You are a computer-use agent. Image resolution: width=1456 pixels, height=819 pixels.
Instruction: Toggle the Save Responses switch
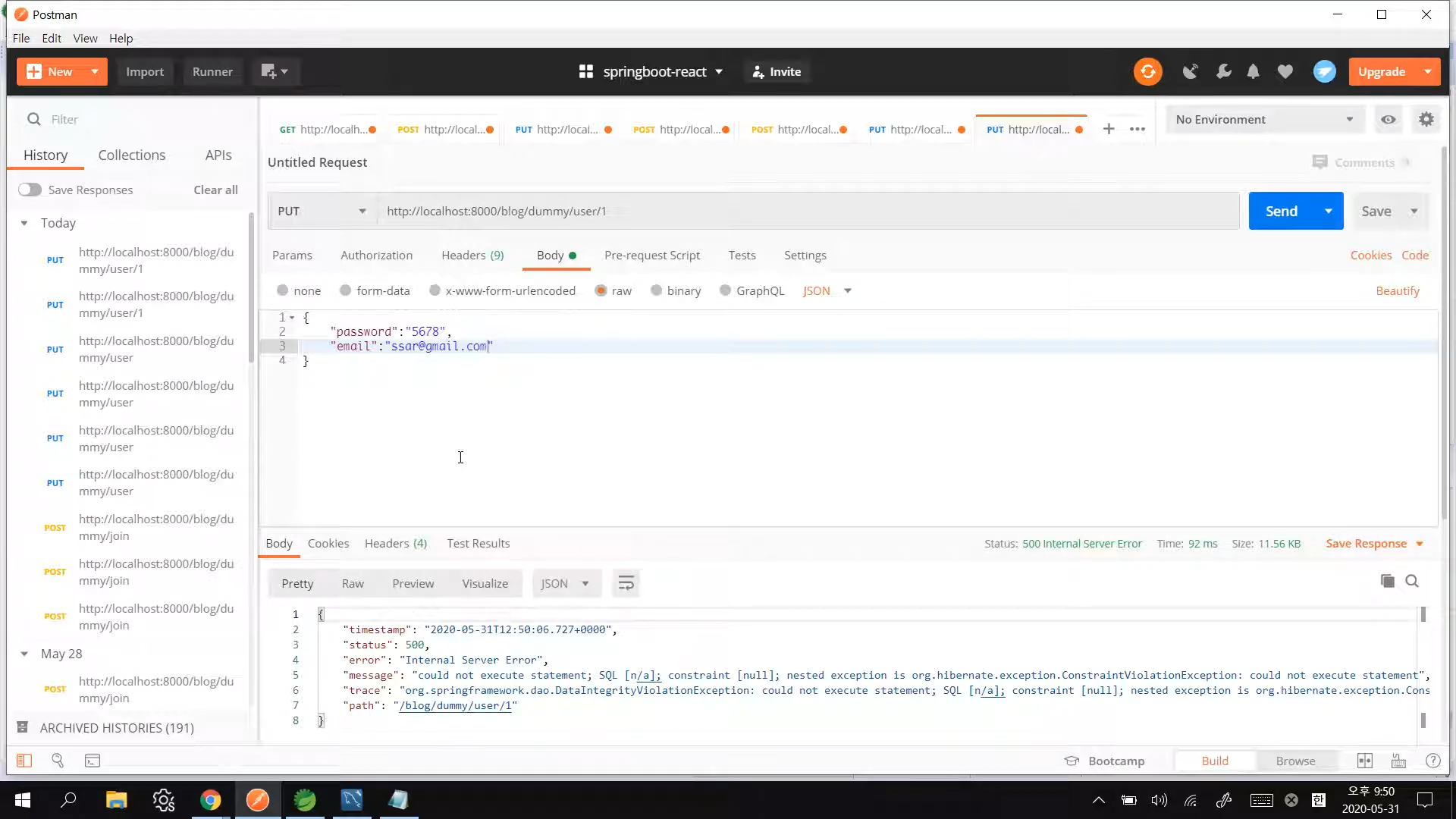30,190
